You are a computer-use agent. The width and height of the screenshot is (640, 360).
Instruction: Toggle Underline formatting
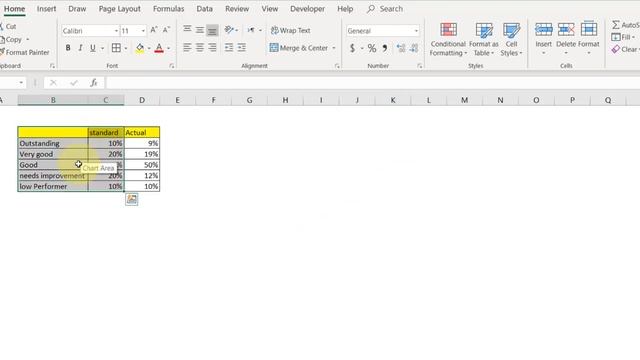pos(93,48)
